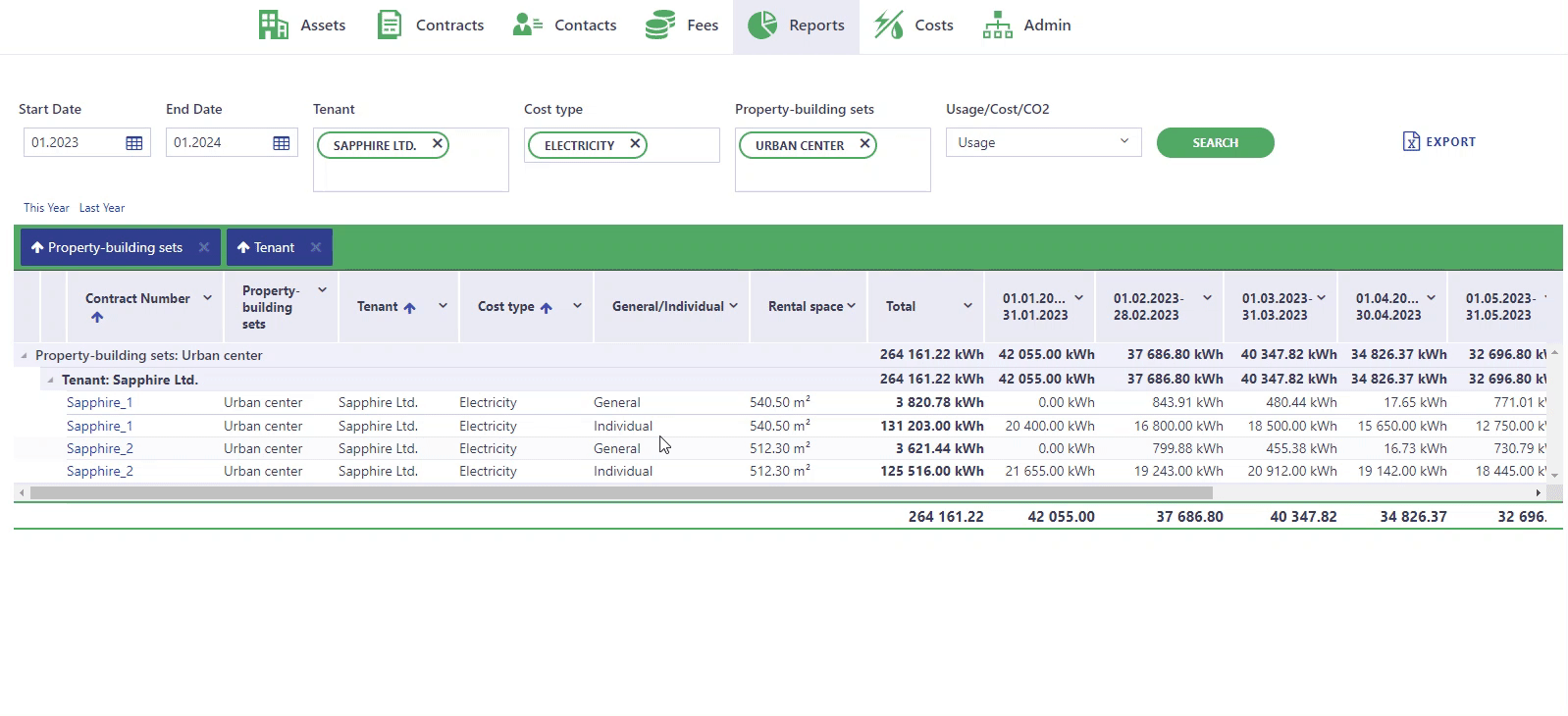The height and width of the screenshot is (716, 1568).
Task: Open Cost type column menu
Action: [x=577, y=306]
